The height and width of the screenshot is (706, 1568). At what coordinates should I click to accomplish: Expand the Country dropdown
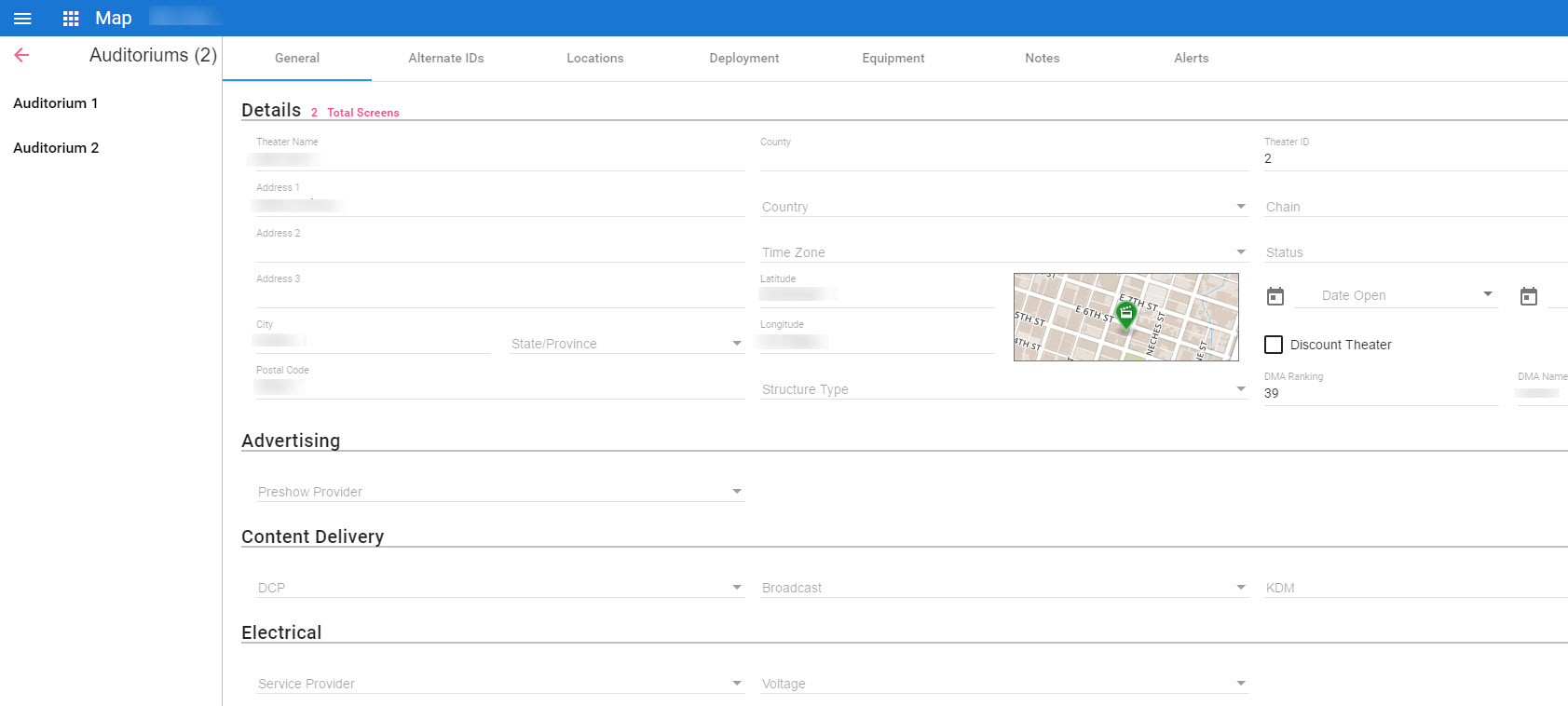point(1003,207)
